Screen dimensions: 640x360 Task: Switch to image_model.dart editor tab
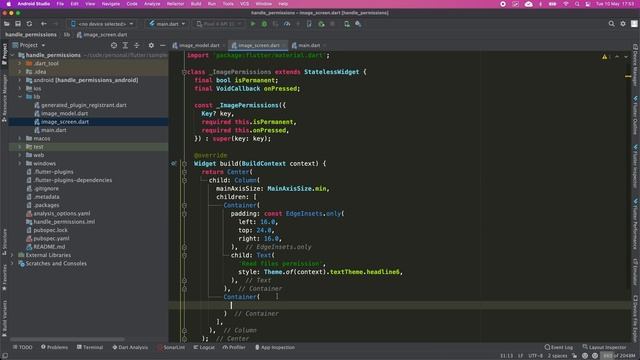coord(199,45)
